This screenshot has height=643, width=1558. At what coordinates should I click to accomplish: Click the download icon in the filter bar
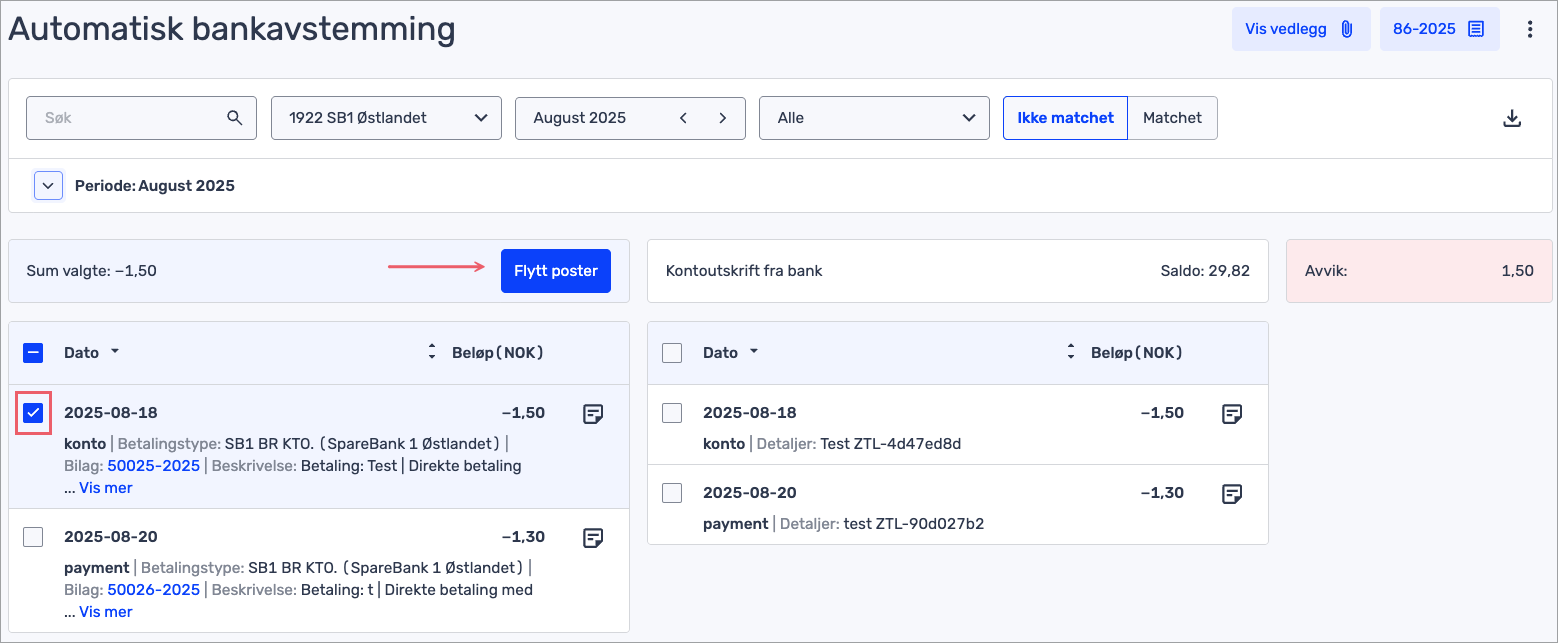1512,118
